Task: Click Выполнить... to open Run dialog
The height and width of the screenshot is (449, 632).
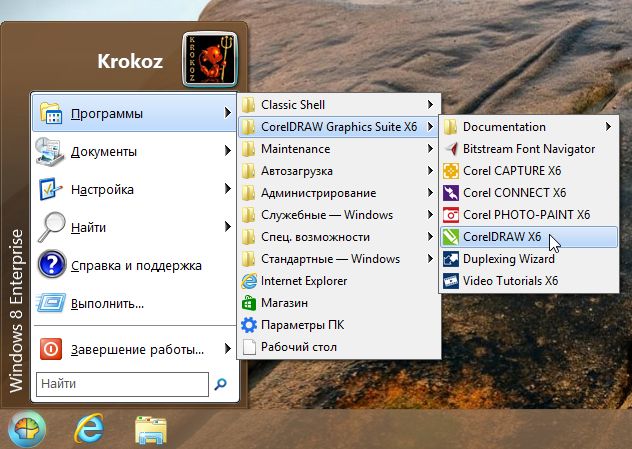Action: tap(107, 303)
